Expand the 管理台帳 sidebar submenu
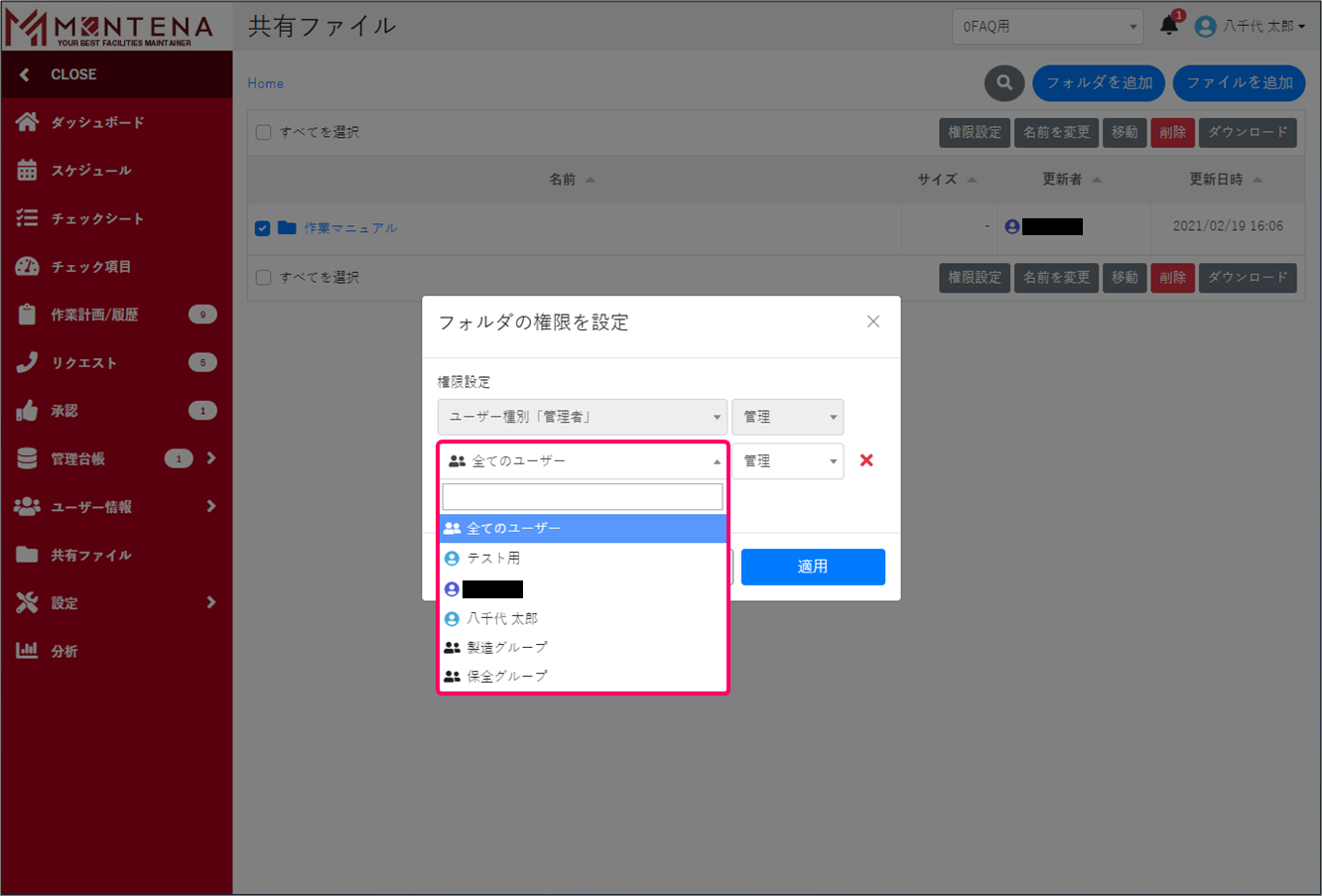Viewport: 1322px width, 896px height. tap(210, 458)
